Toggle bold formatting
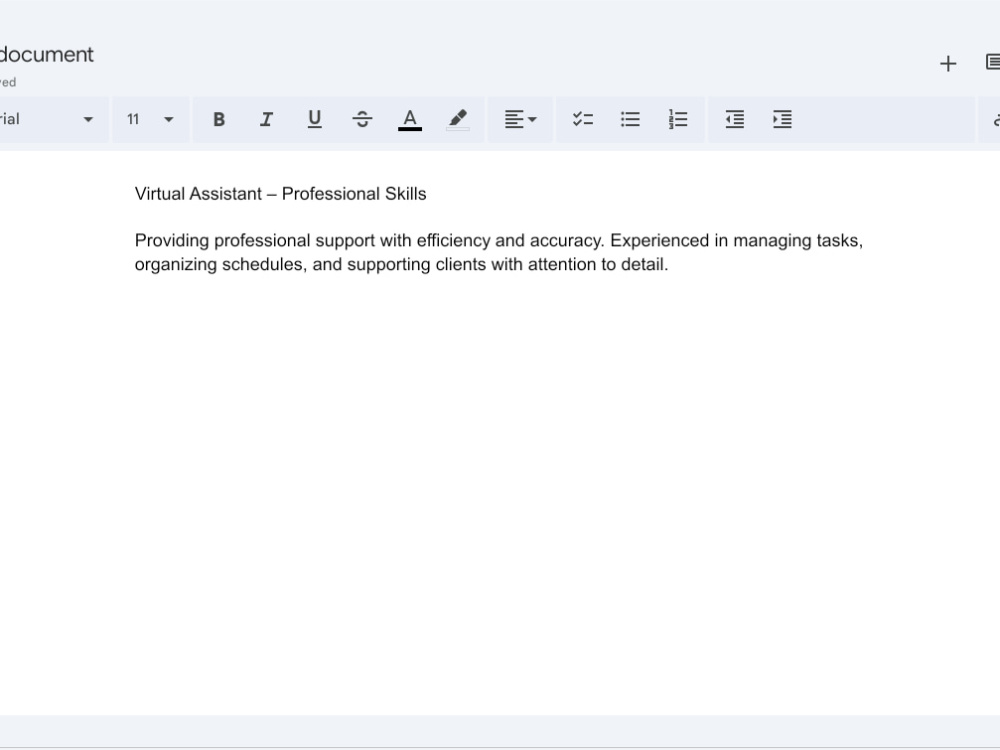Image resolution: width=1000 pixels, height=750 pixels. [219, 119]
